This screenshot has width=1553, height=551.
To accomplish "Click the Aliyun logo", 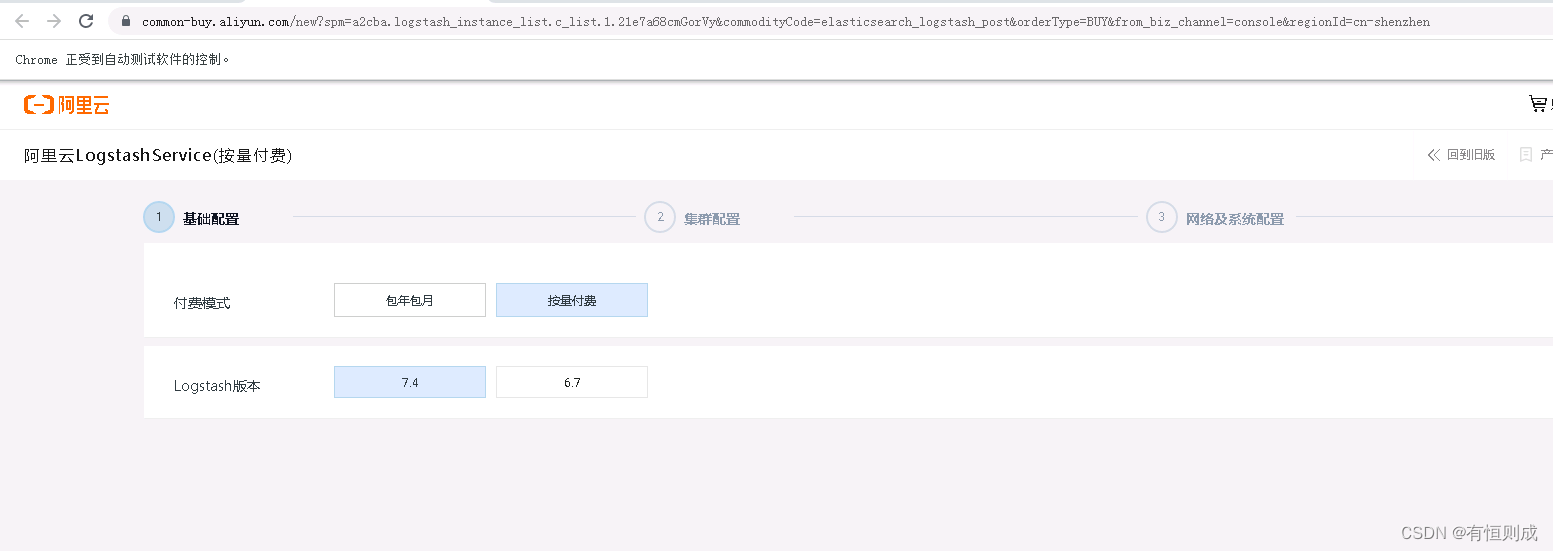I will [x=67, y=104].
